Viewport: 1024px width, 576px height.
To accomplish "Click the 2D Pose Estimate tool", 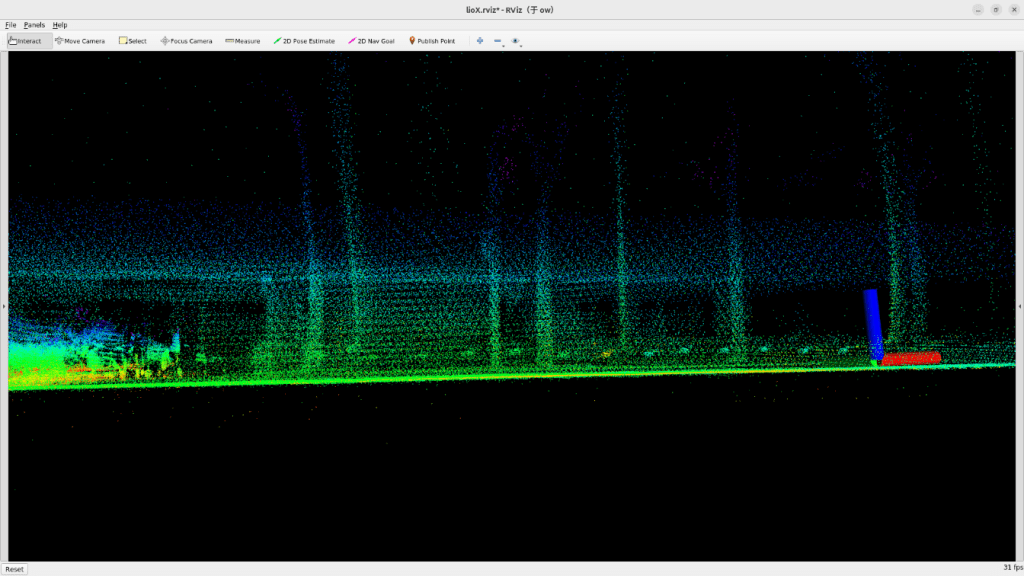I will [x=305, y=41].
